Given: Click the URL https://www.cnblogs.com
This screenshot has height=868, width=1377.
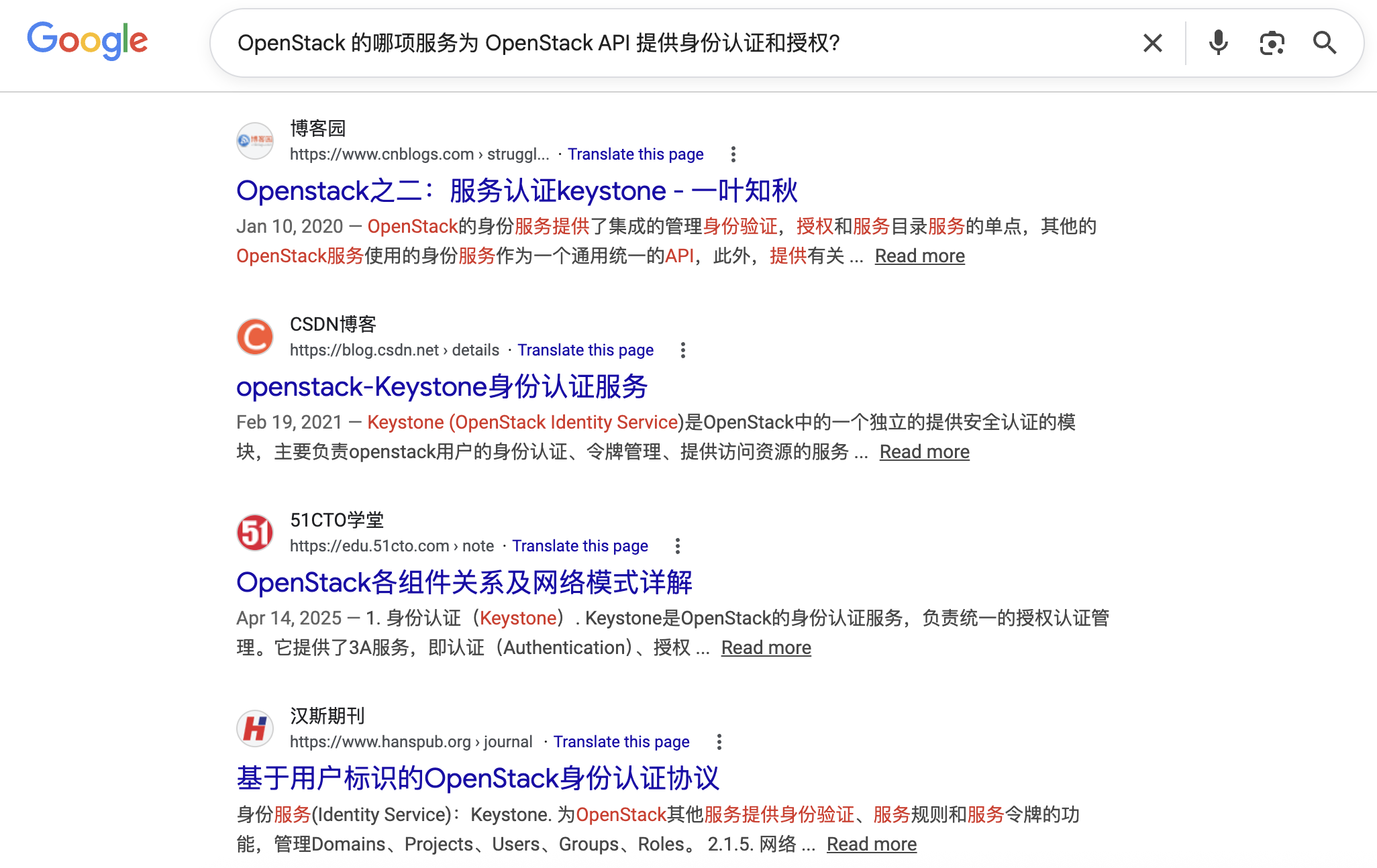Looking at the screenshot, I should coord(382,154).
